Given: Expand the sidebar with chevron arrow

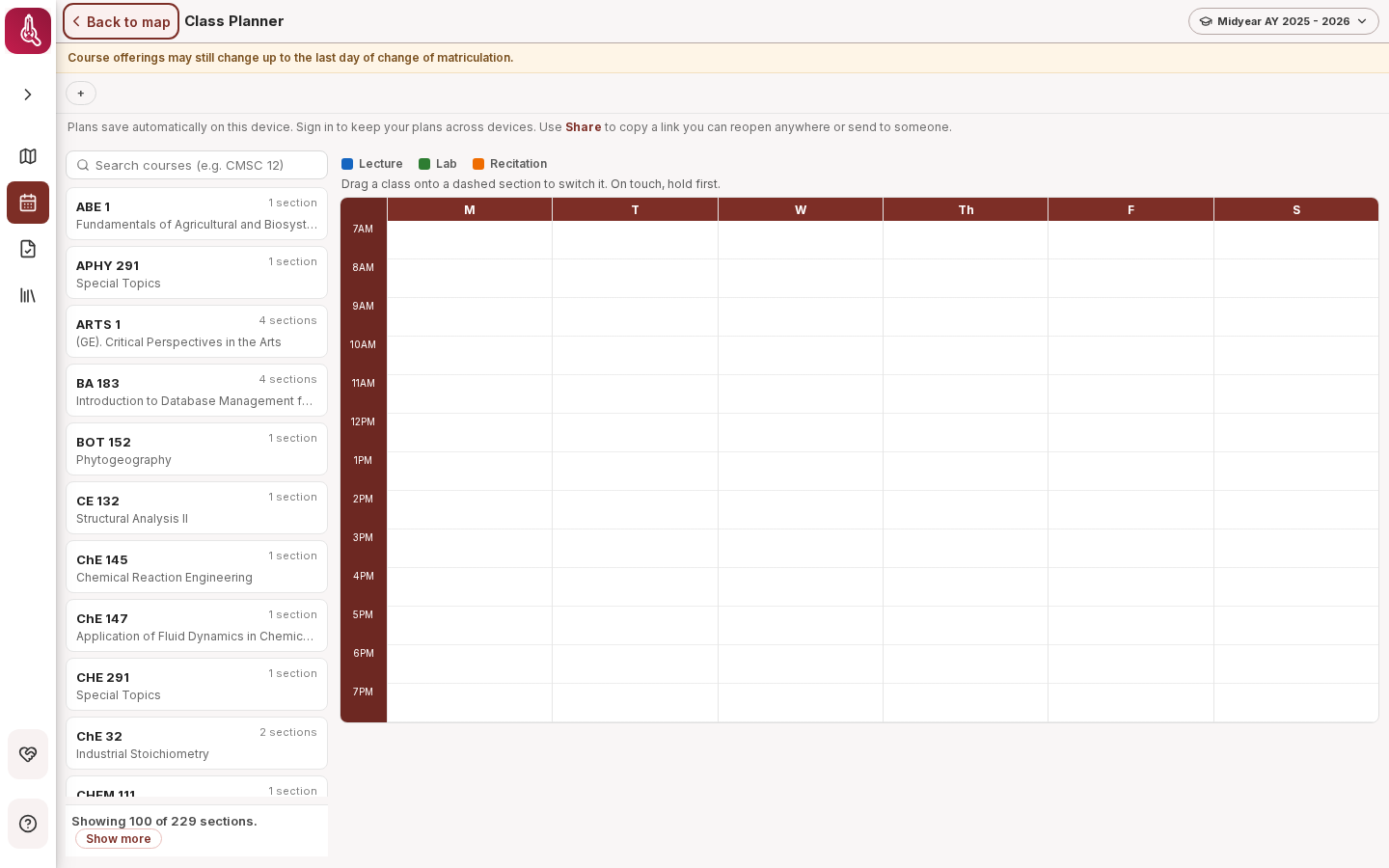Looking at the screenshot, I should tap(28, 95).
